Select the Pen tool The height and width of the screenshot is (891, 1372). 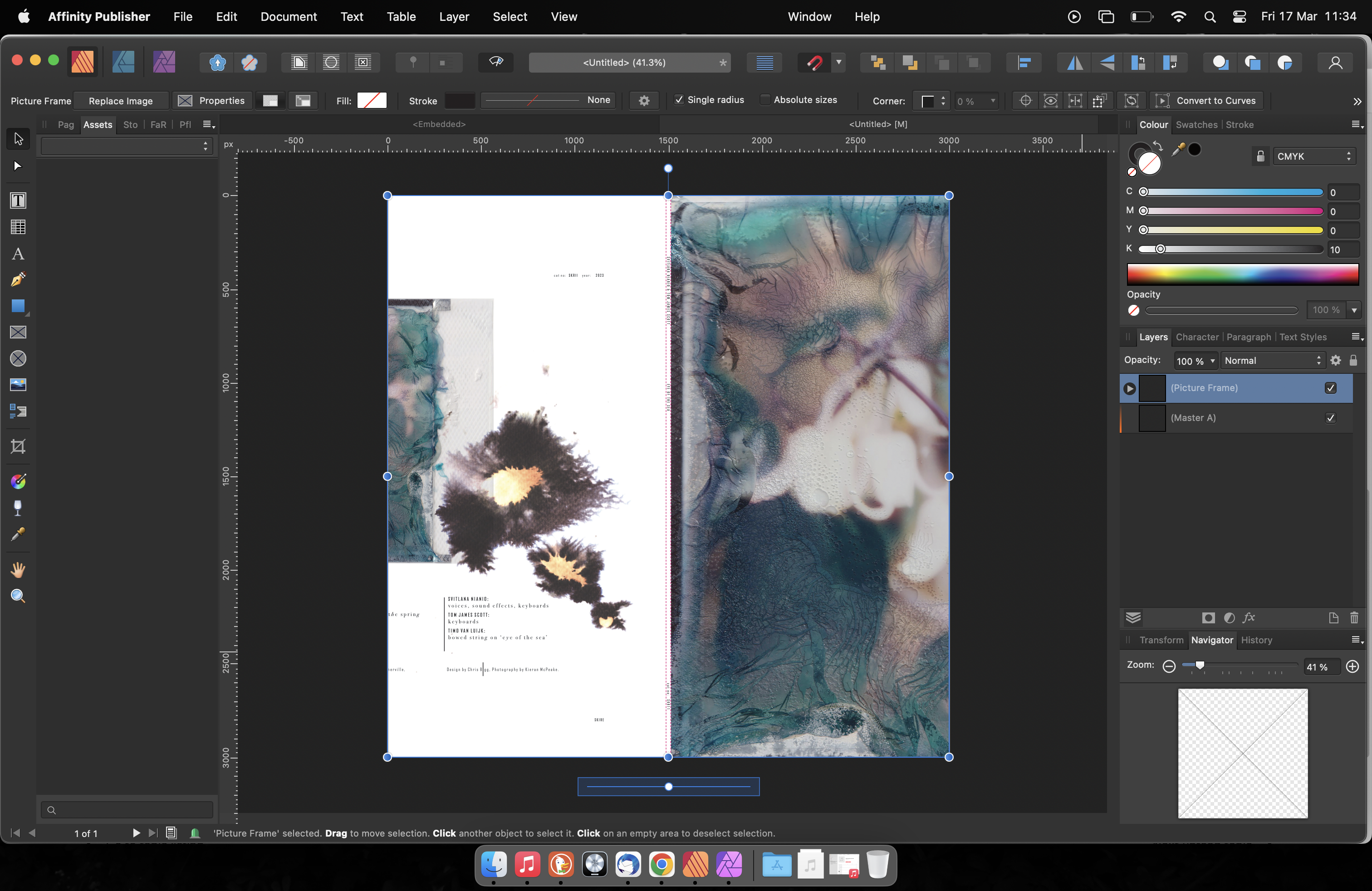point(18,279)
